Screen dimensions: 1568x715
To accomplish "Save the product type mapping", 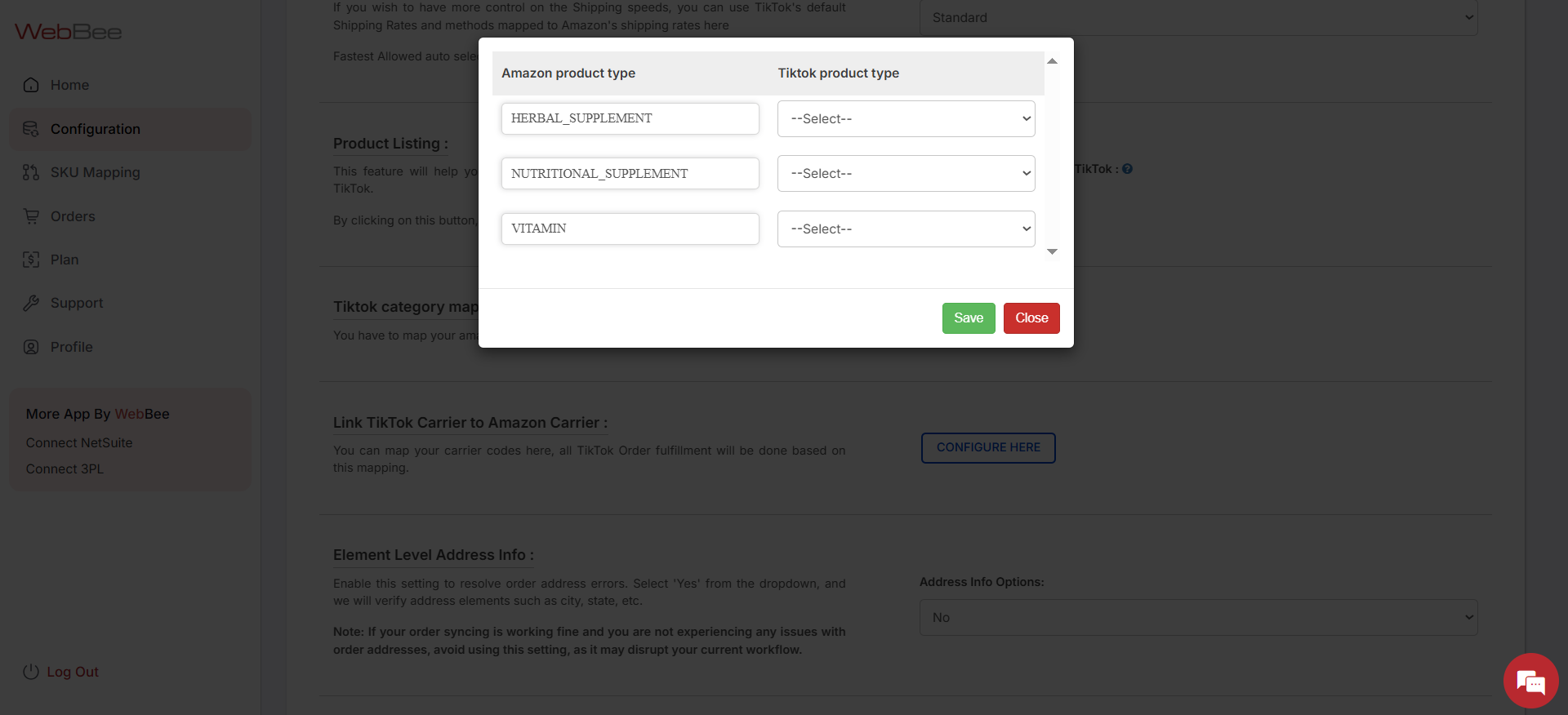I will pyautogui.click(x=968, y=318).
